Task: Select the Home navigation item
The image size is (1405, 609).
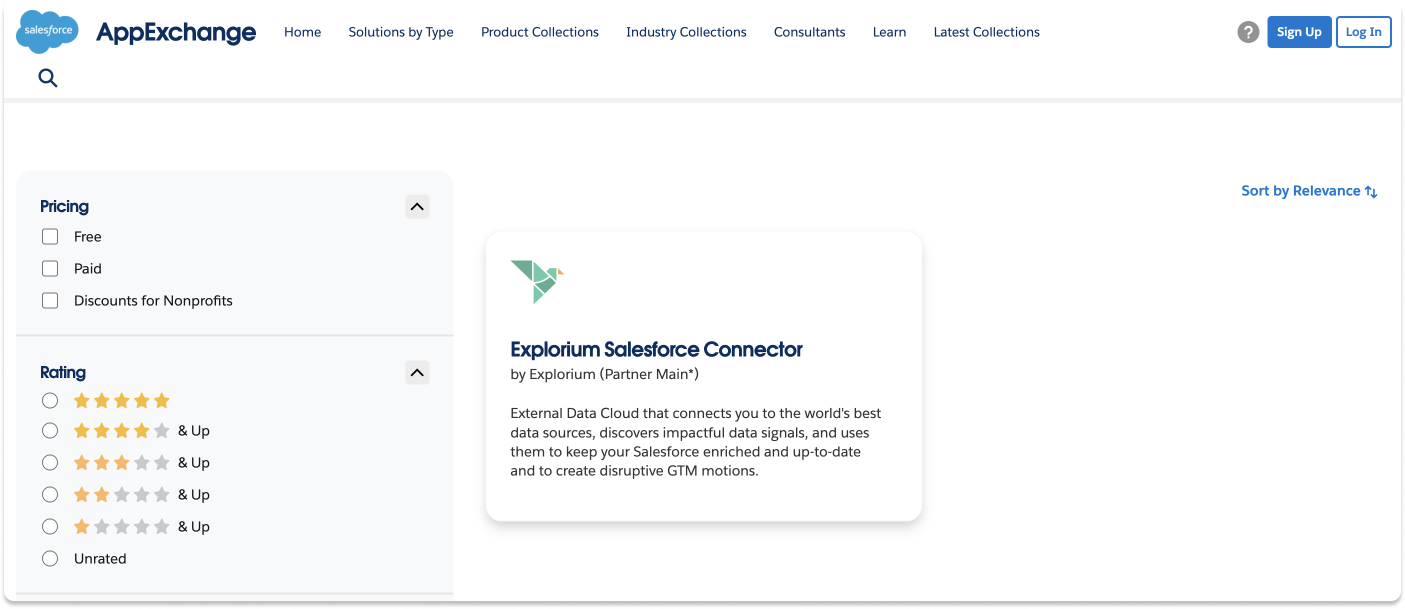Action: point(302,31)
